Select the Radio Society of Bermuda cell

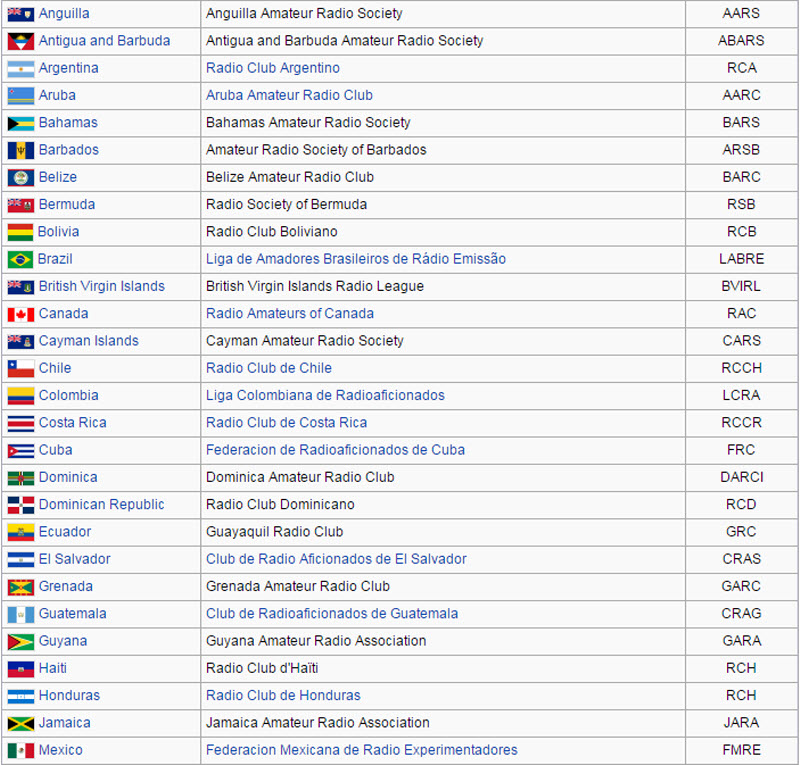point(443,204)
